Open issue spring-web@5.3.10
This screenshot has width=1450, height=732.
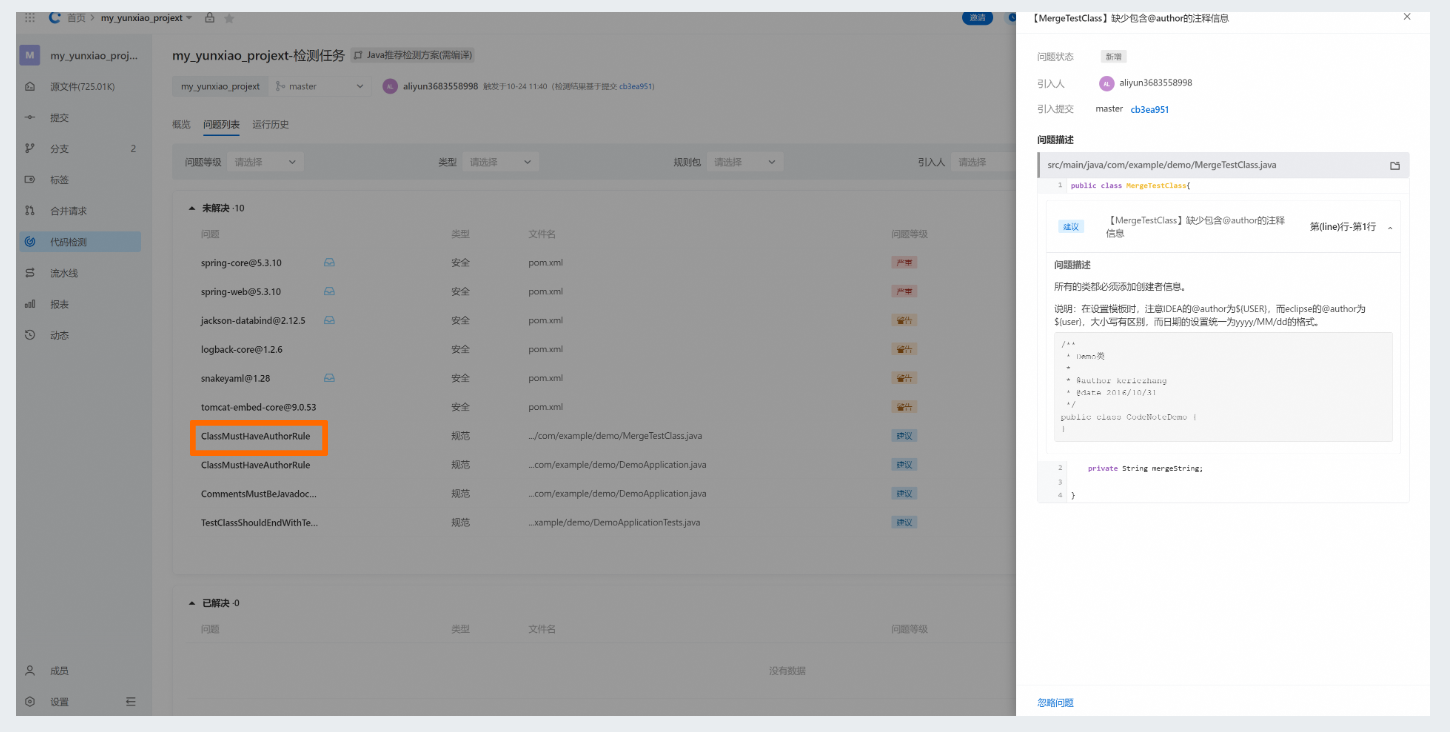(241, 292)
